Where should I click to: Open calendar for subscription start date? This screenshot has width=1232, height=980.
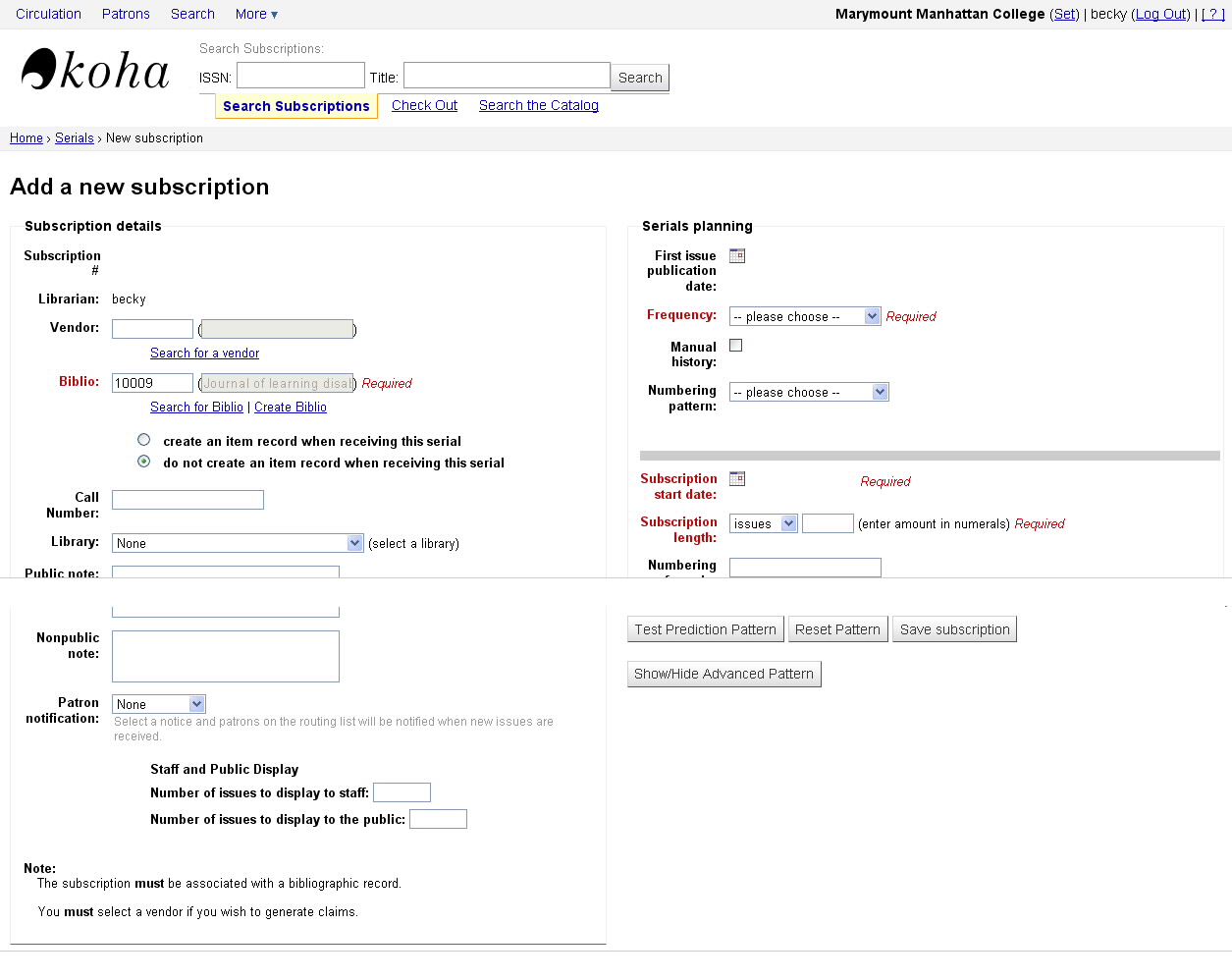point(737,479)
